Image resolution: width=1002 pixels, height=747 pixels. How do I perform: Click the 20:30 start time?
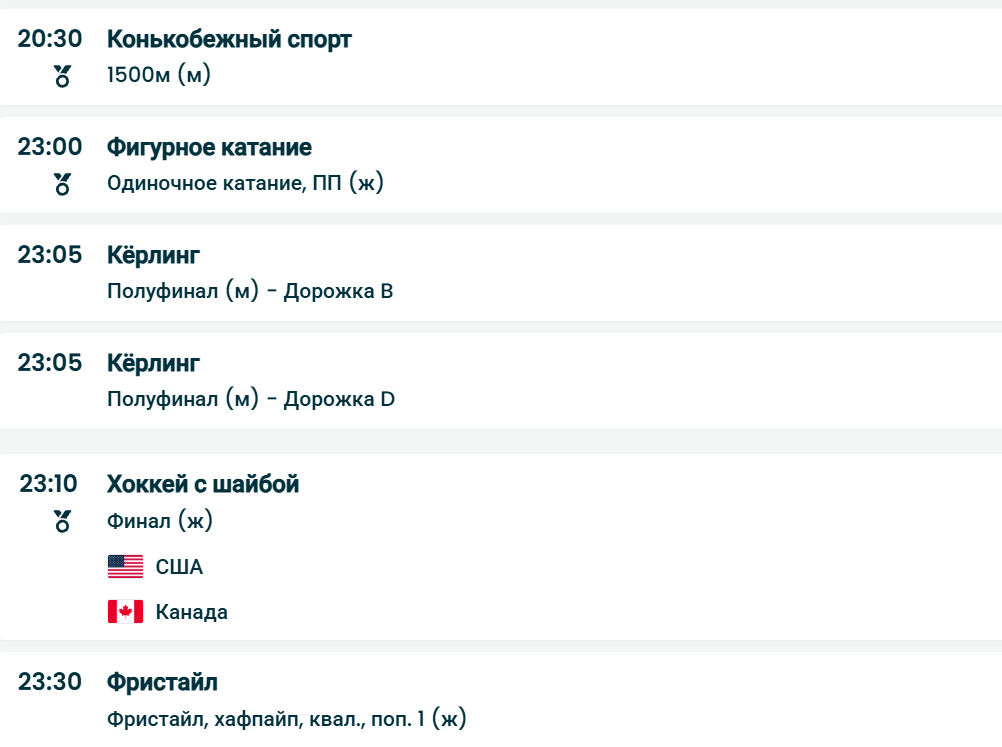(x=50, y=39)
